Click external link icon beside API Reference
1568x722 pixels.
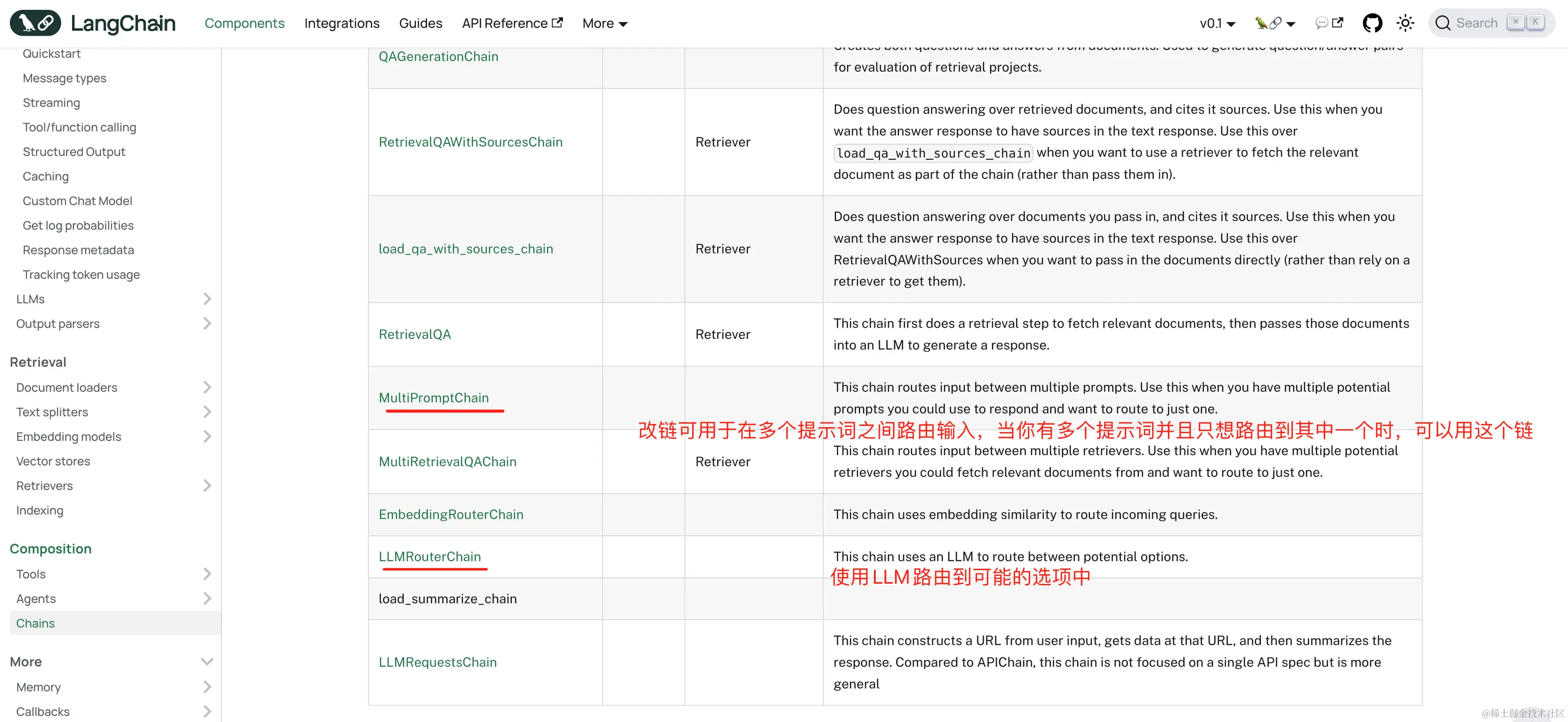[557, 22]
